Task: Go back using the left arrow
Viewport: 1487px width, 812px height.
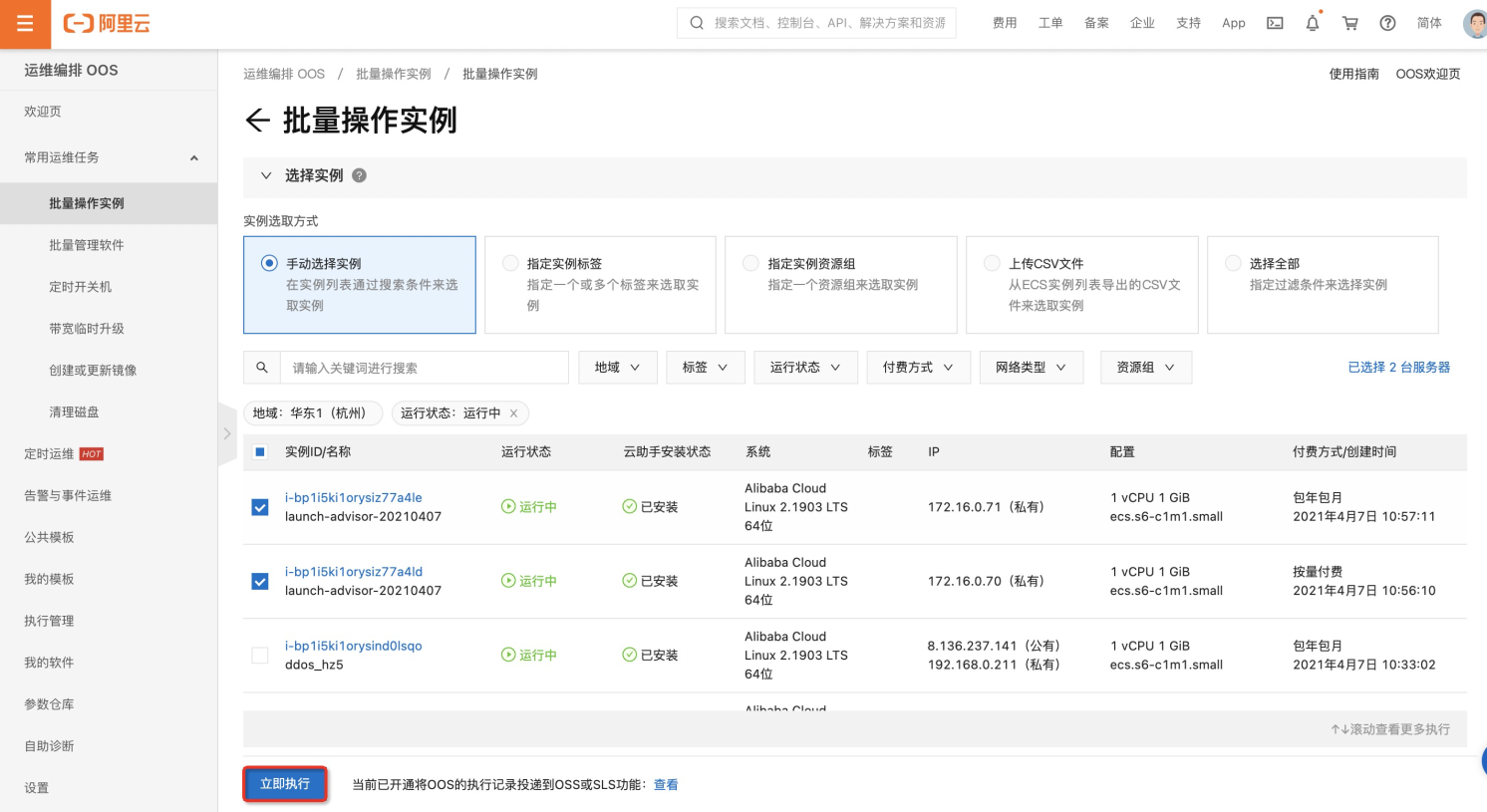Action: 257,121
